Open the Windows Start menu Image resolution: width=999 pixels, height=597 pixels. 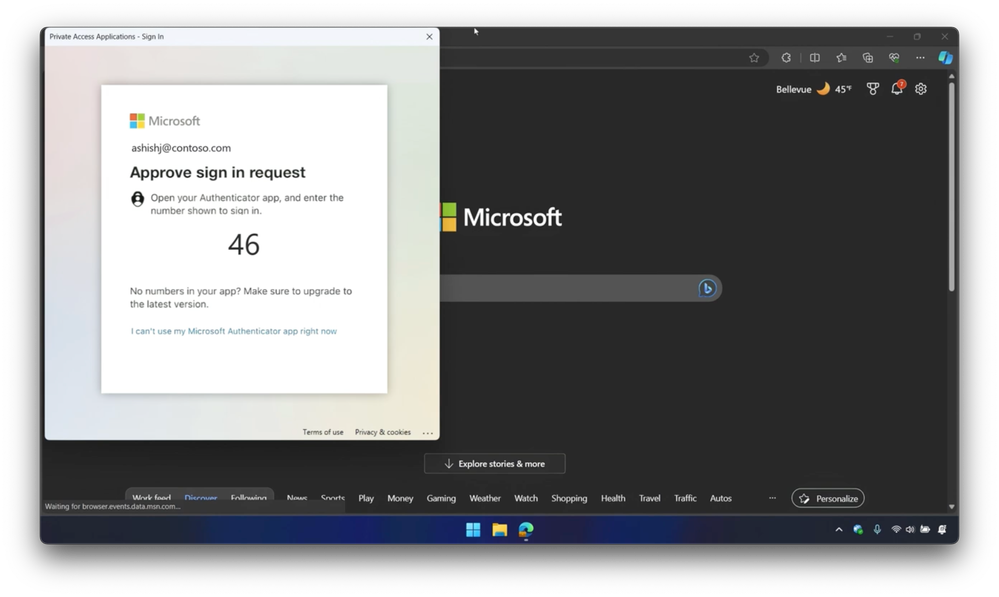point(473,529)
